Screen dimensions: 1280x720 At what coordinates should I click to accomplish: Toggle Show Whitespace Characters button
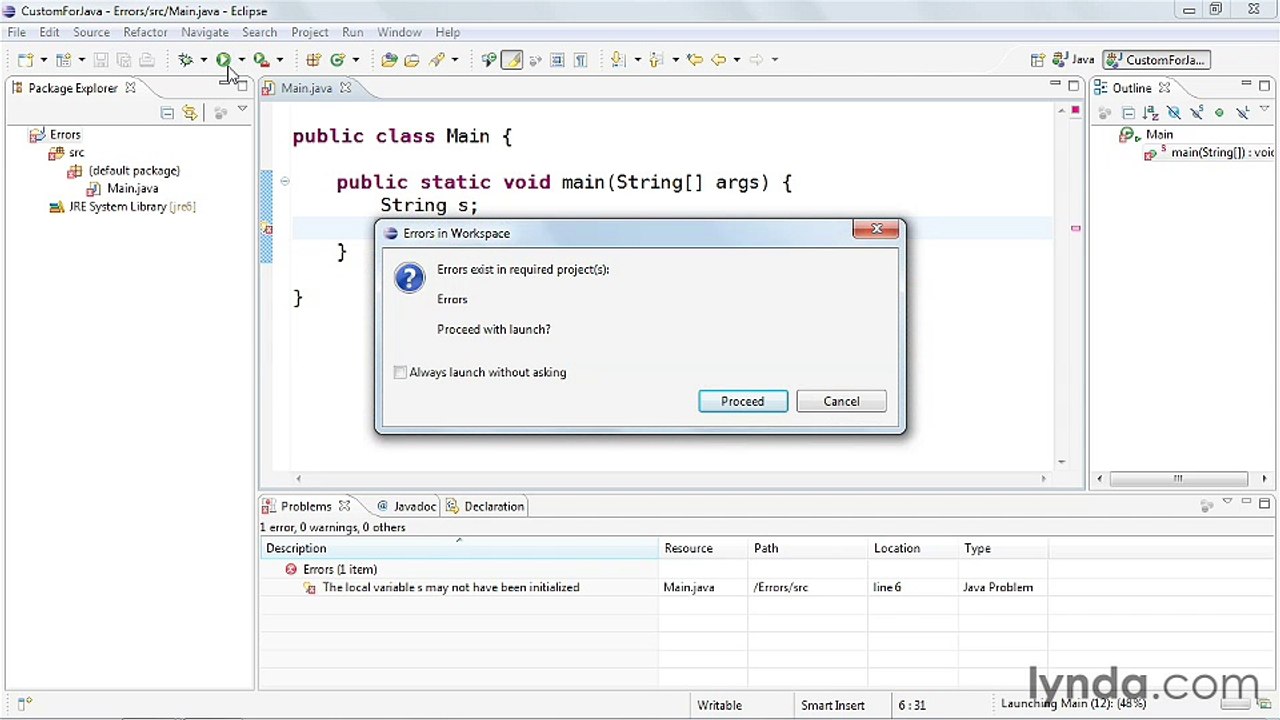[580, 60]
